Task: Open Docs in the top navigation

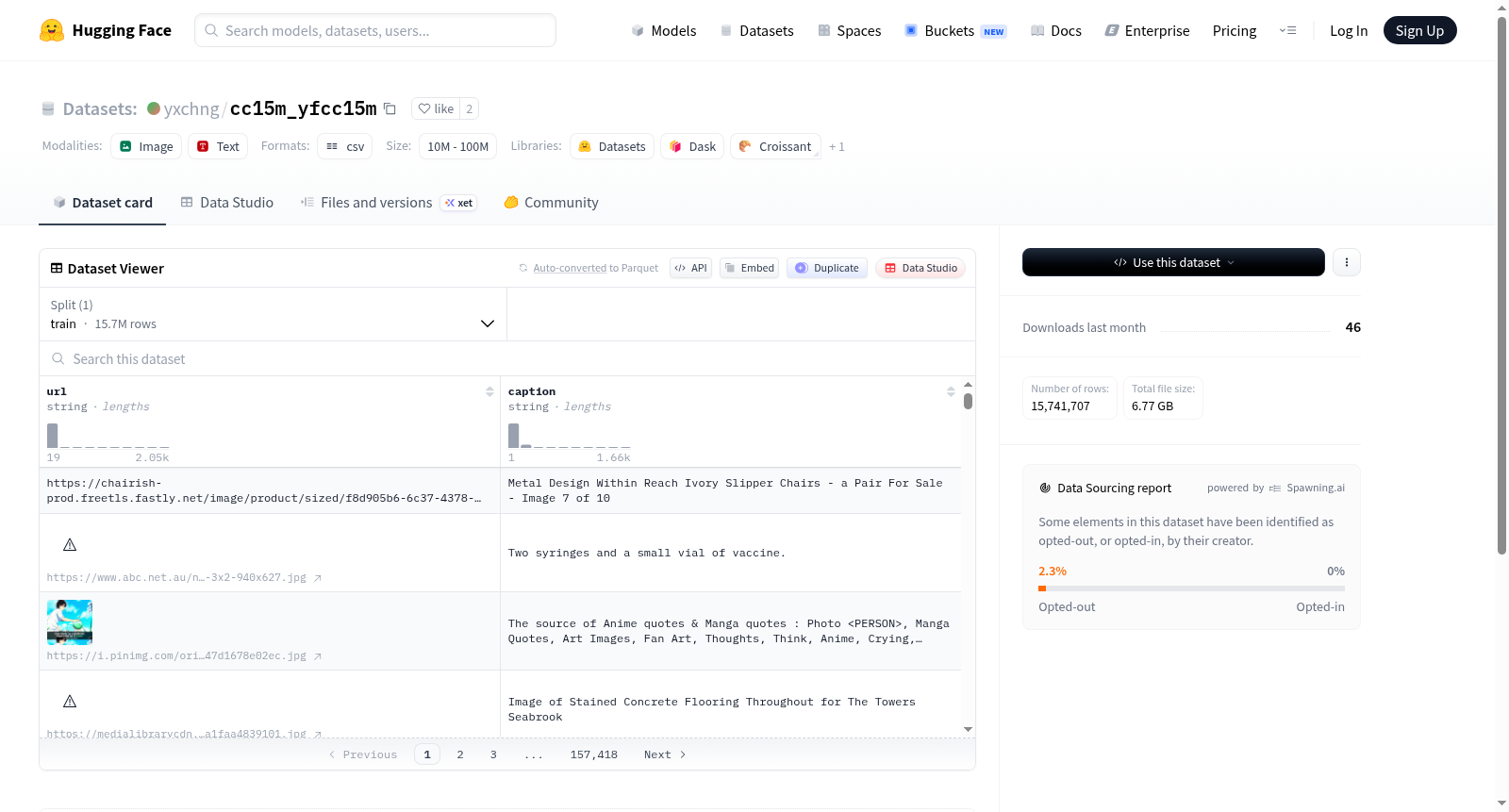Action: pos(1056,30)
